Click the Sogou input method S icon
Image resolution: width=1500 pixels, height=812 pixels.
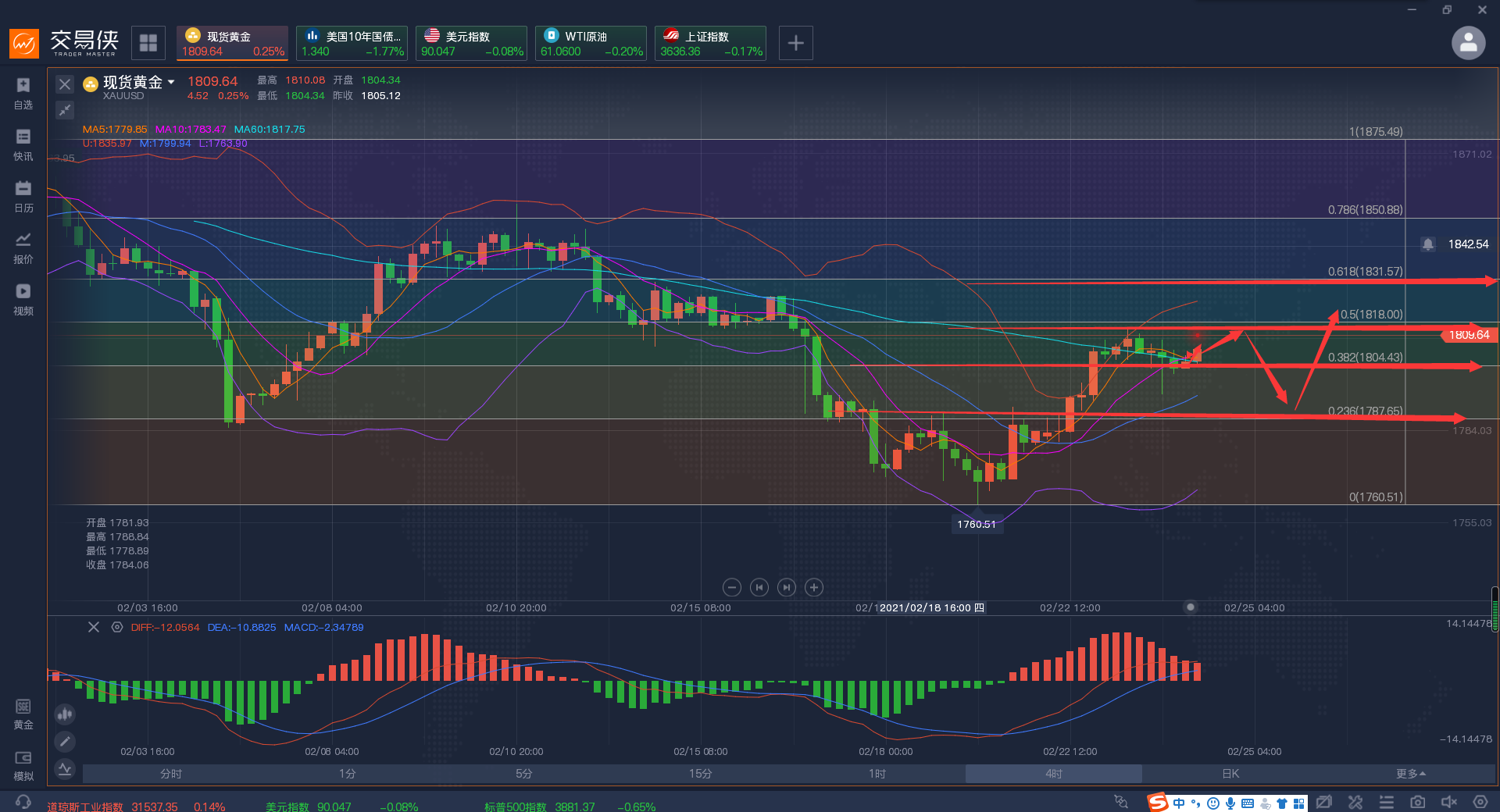pos(1157,803)
